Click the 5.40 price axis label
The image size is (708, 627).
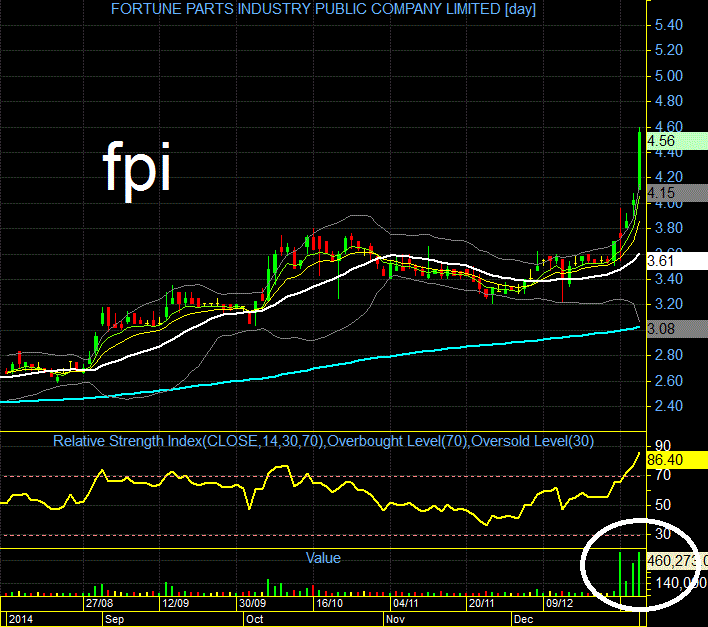(x=669, y=25)
